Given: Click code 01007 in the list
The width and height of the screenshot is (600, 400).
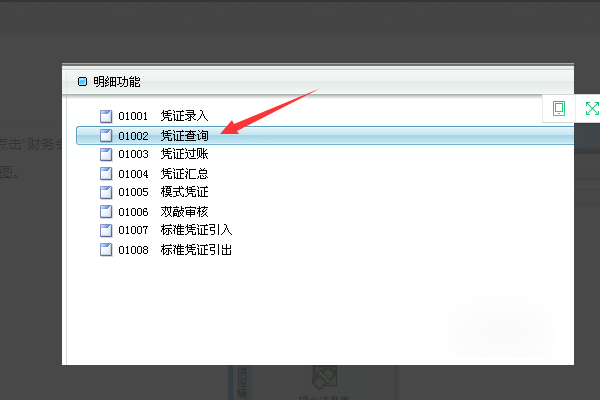Looking at the screenshot, I should (x=133, y=230).
